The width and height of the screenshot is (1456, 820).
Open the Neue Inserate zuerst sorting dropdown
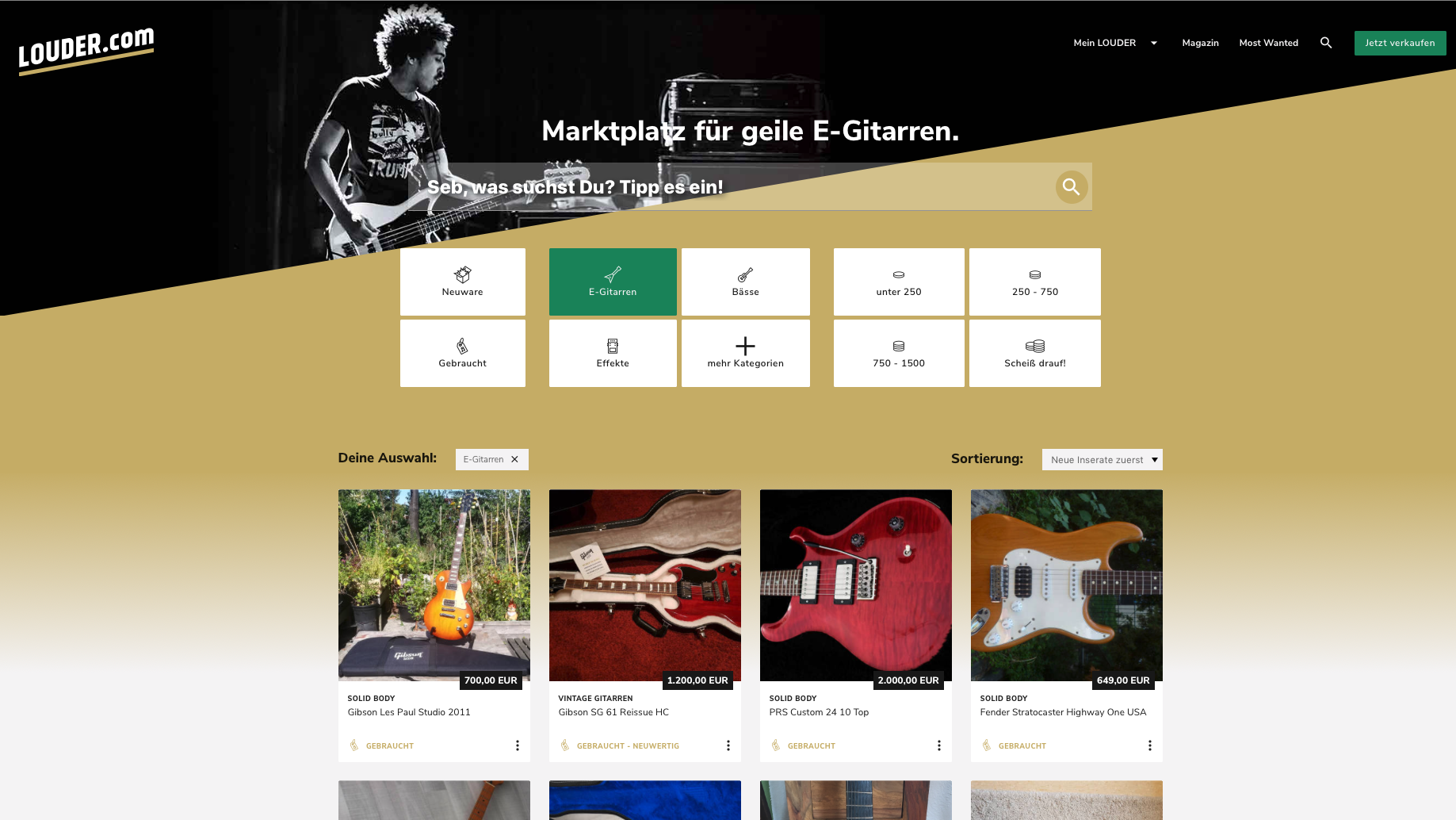pyautogui.click(x=1102, y=460)
